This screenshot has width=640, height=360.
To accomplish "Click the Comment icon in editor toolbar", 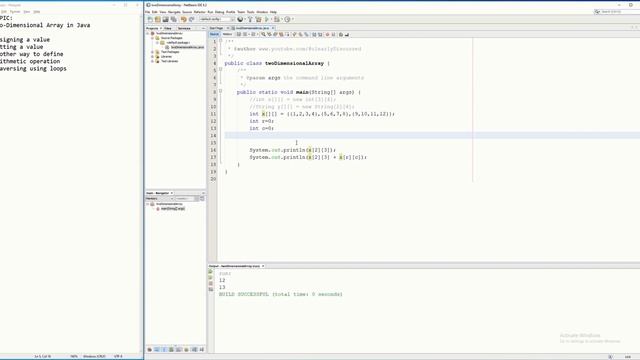I will click(x=341, y=34).
